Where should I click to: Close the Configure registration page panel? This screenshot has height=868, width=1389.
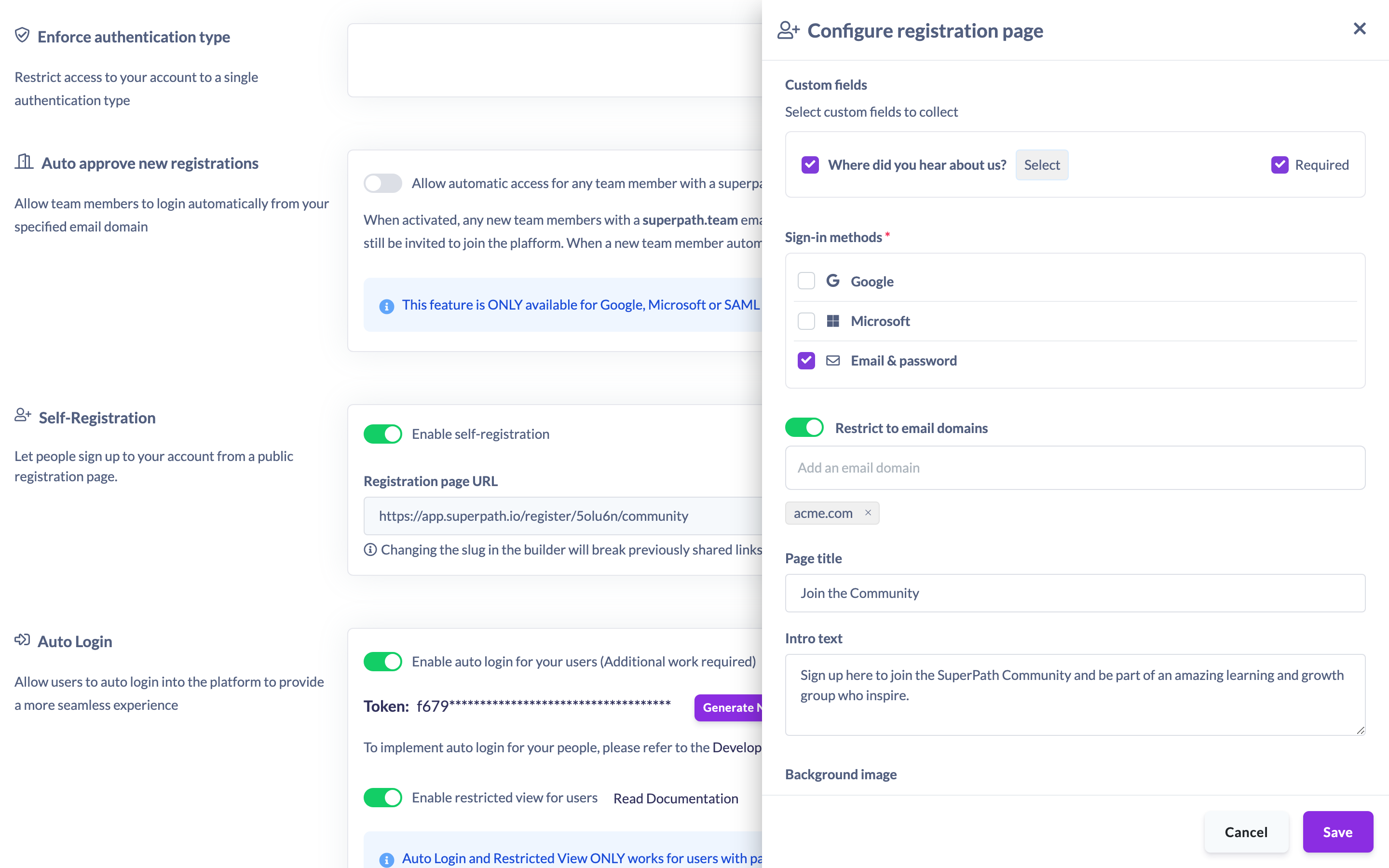(1359, 29)
